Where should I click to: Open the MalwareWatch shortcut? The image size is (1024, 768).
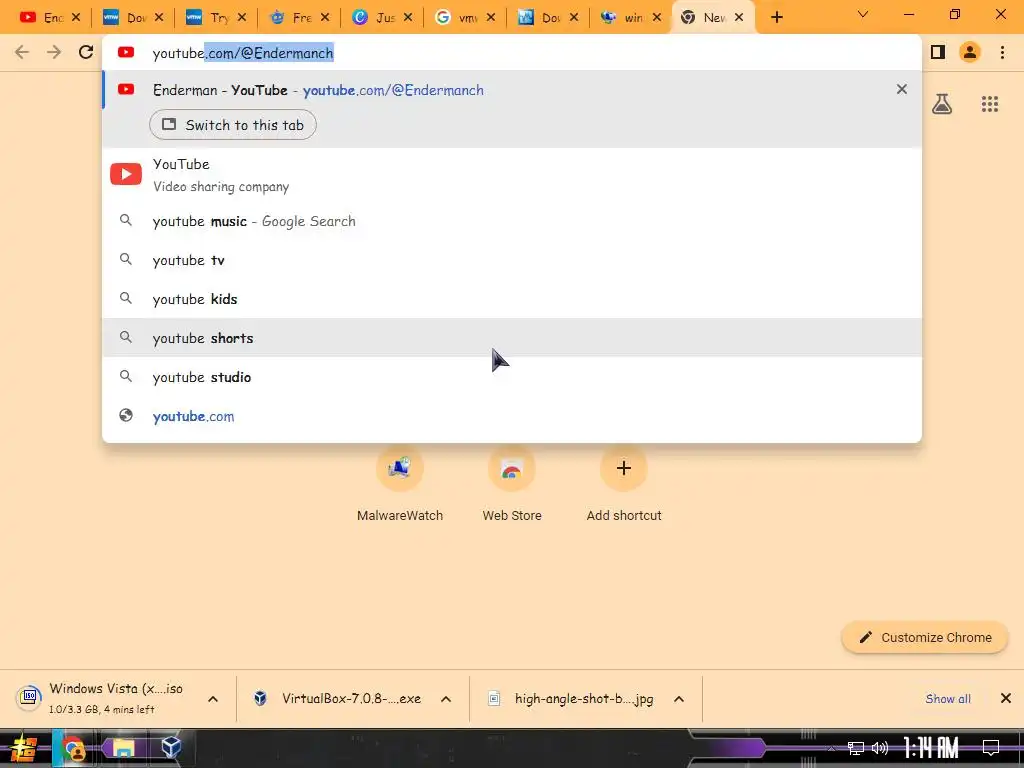400,485
